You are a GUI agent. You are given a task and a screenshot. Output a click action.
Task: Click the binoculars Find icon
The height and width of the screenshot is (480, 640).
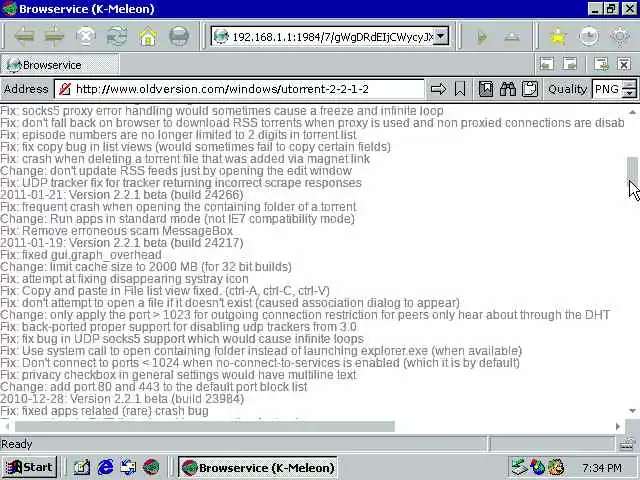(508, 89)
